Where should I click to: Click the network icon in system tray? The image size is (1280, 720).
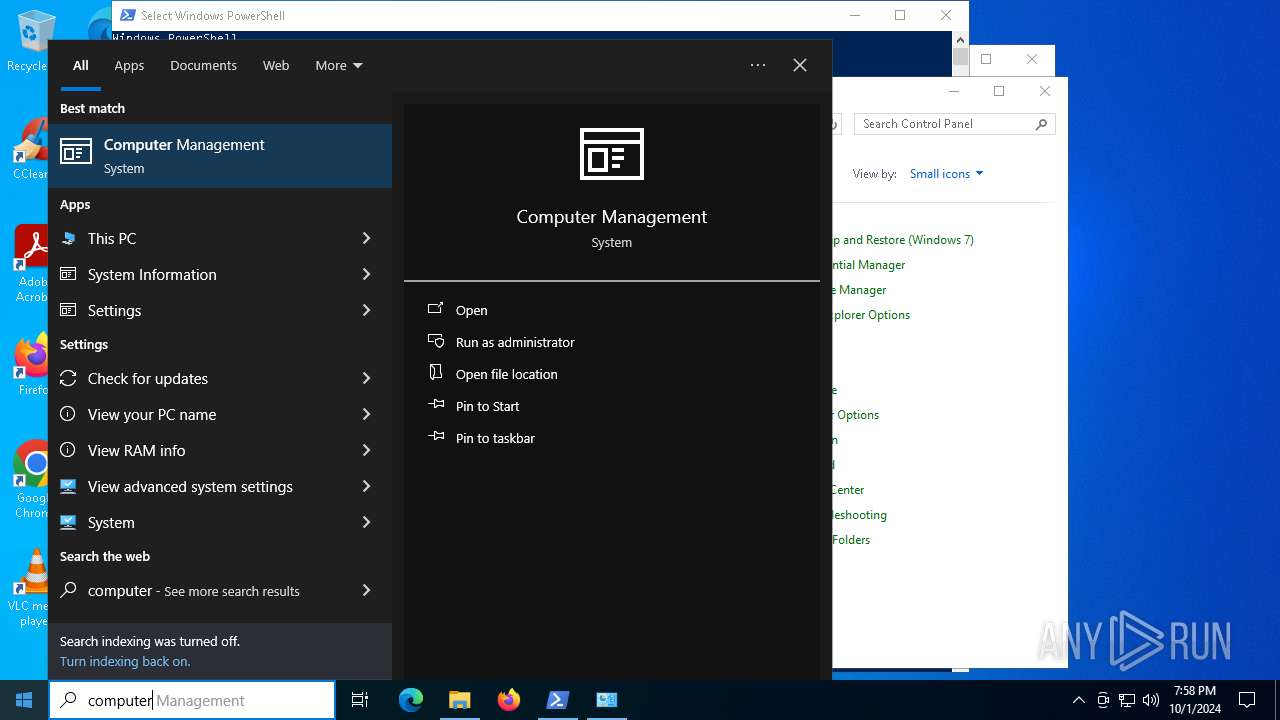tap(1127, 700)
